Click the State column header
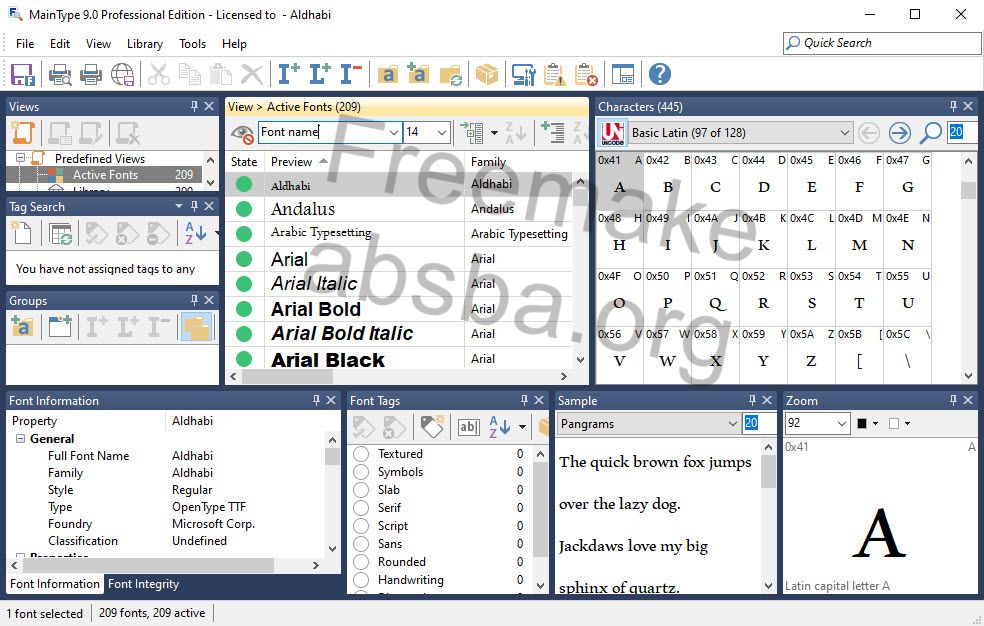Image resolution: width=984 pixels, height=626 pixels. point(244,162)
